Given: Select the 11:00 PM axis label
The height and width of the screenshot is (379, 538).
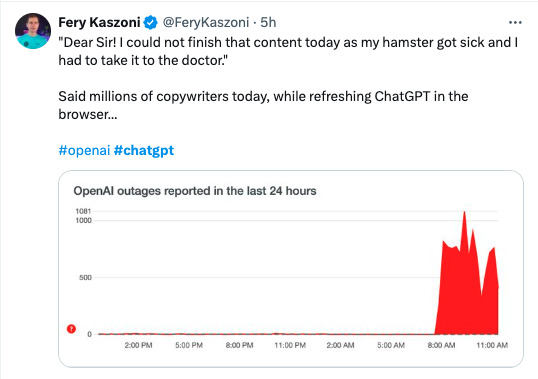Looking at the screenshot, I should point(290,345).
